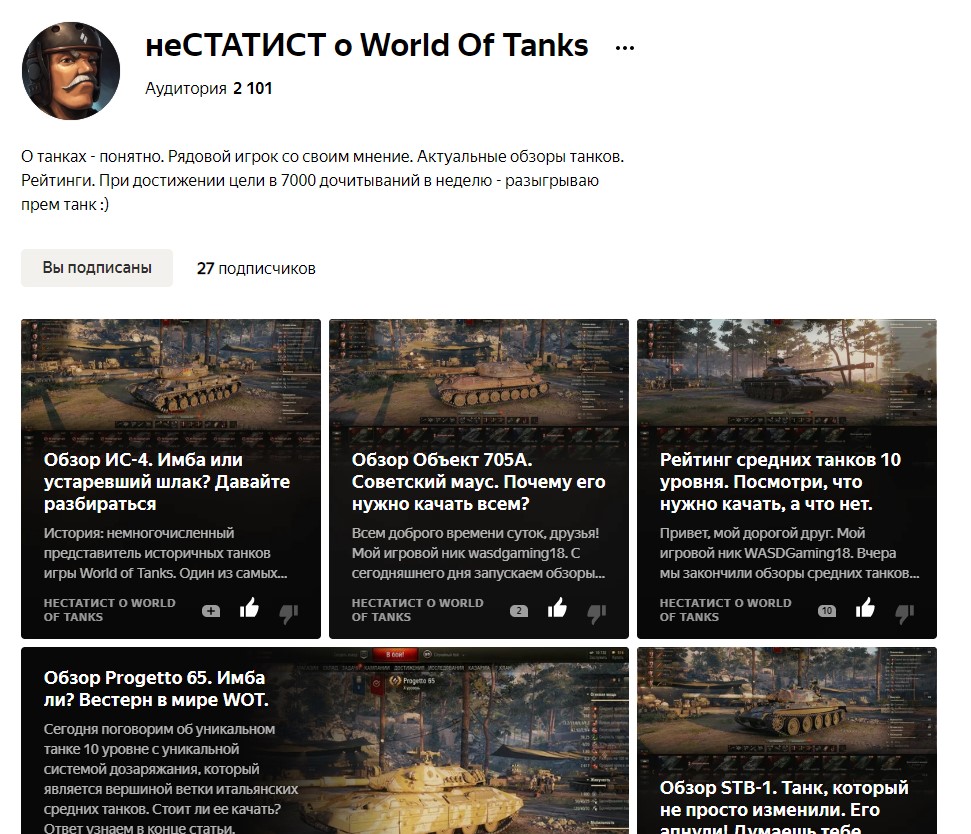Click the 'Вы подписаны' subscription button
Image resolution: width=971 pixels, height=834 pixels.
point(97,267)
